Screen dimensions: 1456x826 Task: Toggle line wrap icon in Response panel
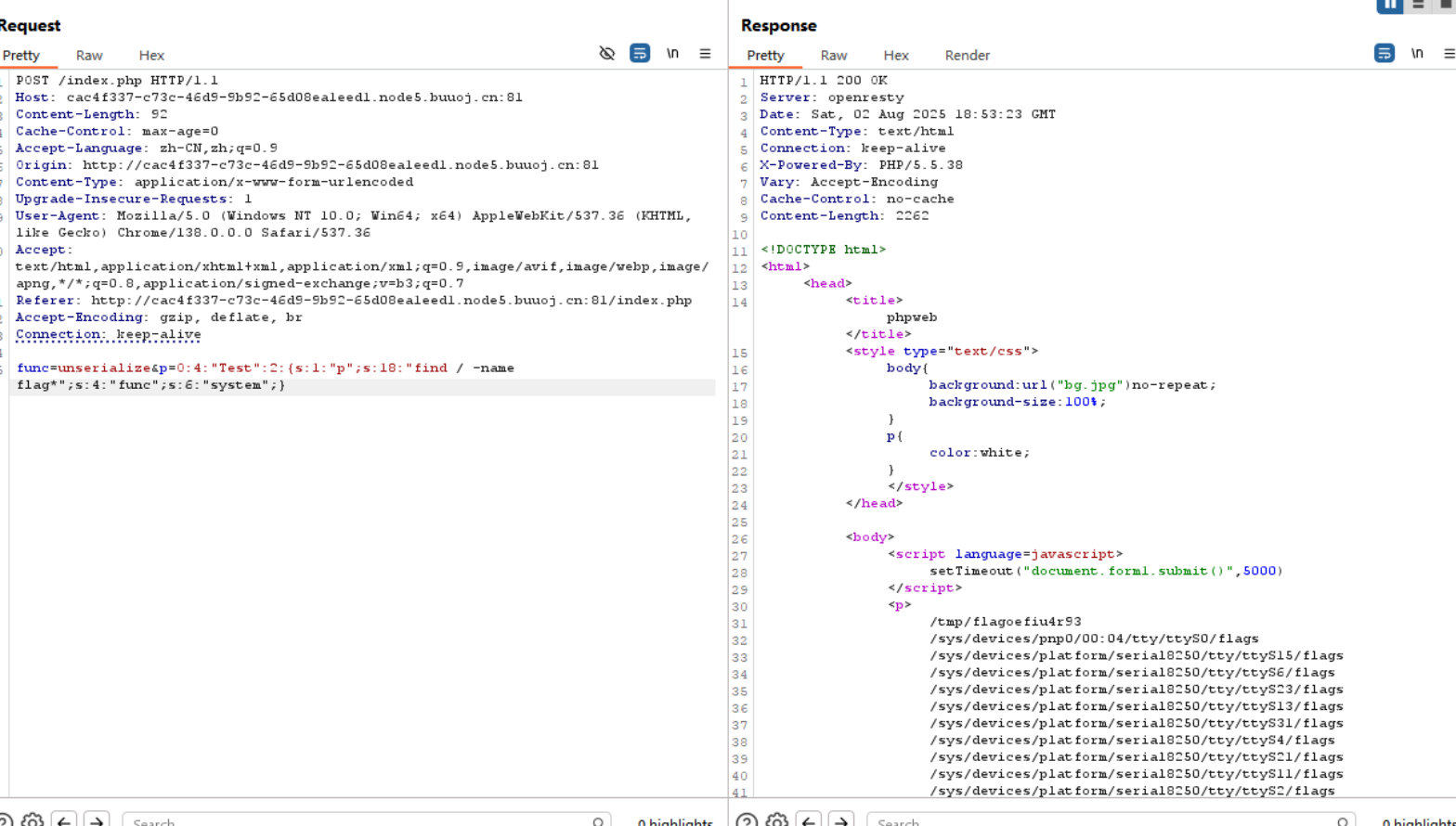(x=1384, y=54)
